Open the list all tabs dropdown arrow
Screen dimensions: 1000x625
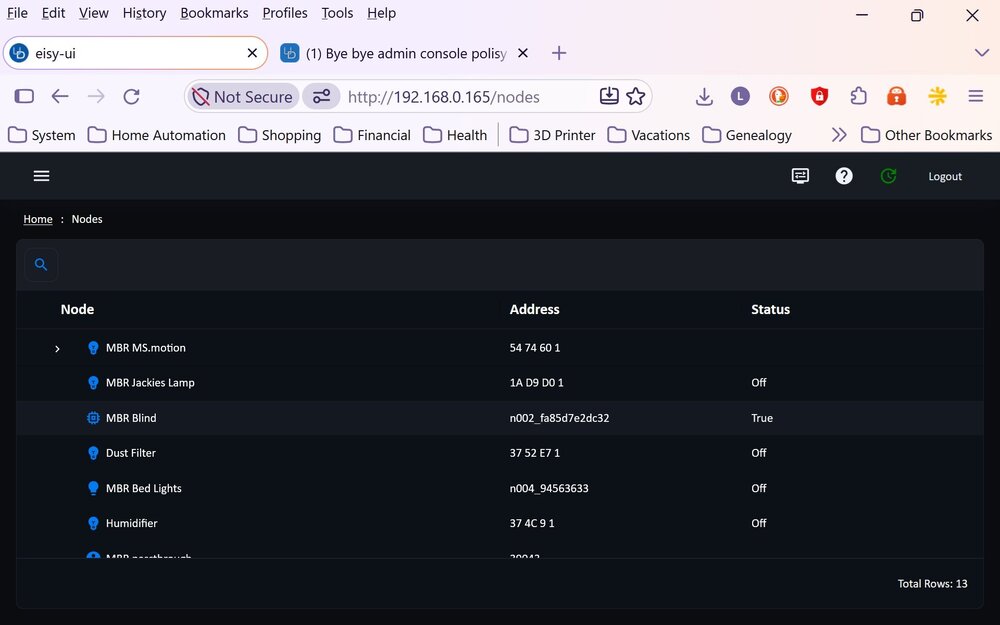982,53
